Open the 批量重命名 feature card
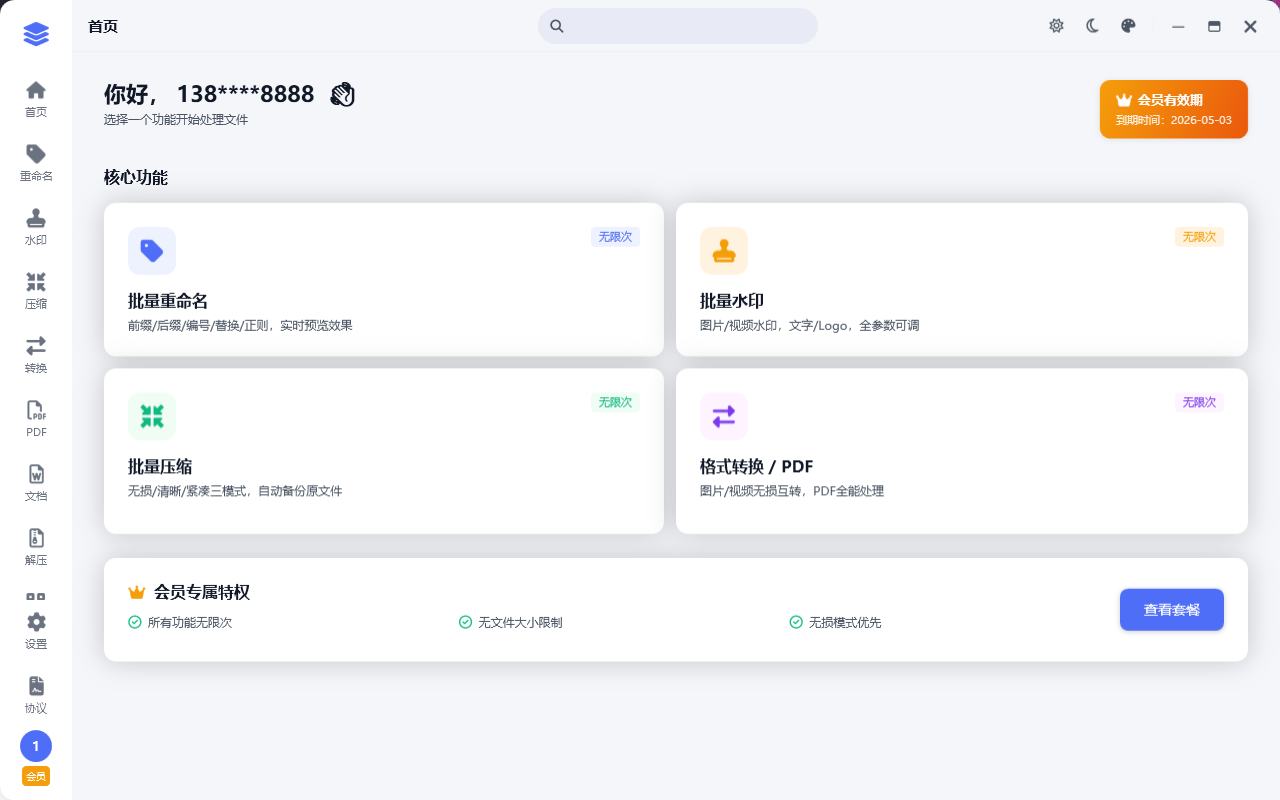This screenshot has width=1280, height=800. point(383,280)
